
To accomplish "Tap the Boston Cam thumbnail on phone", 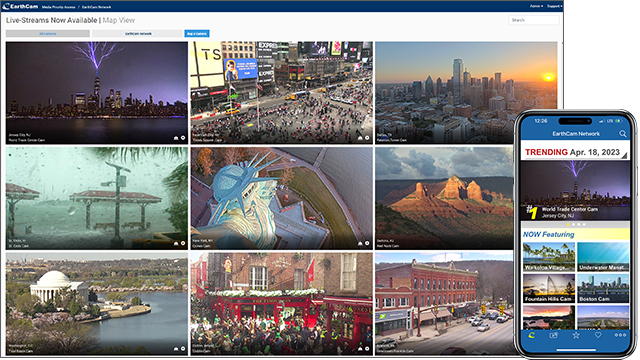I will pos(603,288).
